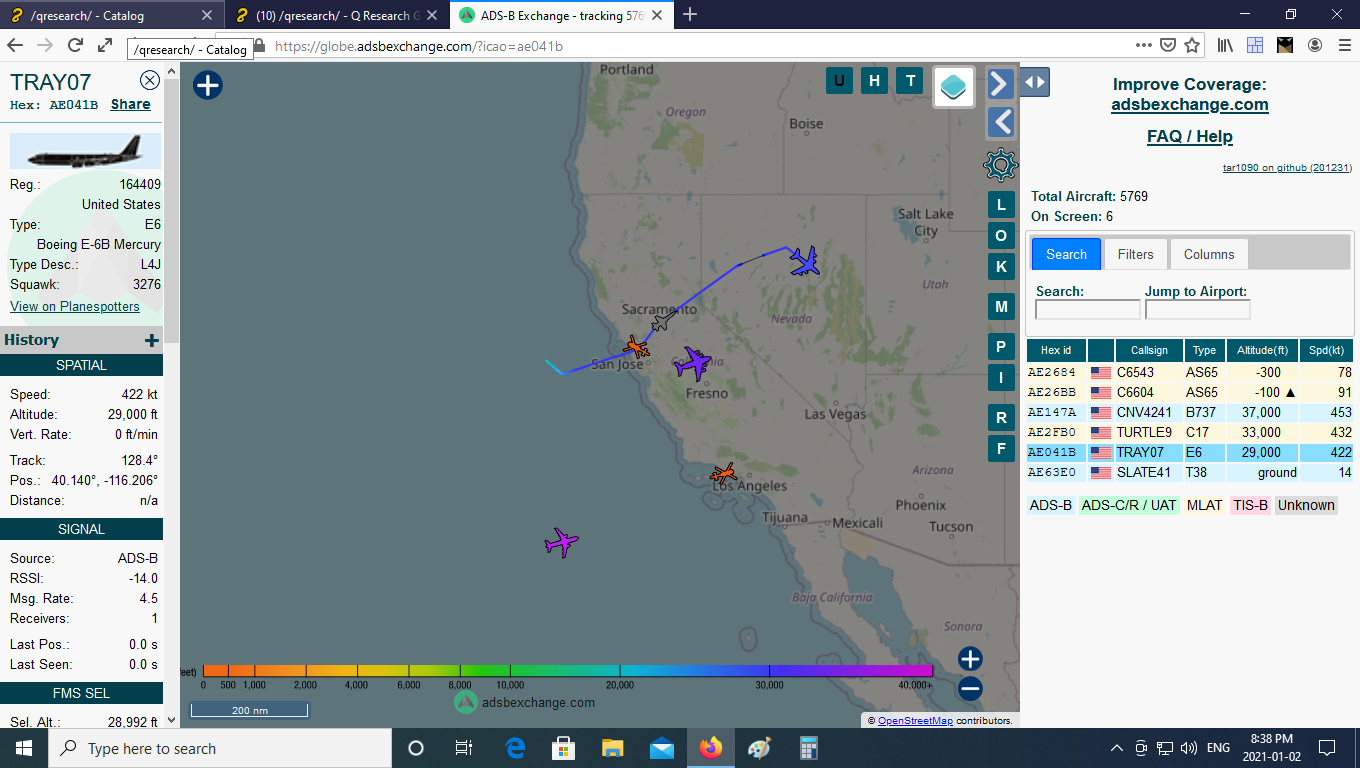Open the page actions three-dots menu
Viewport: 1360px width, 768px height.
point(1144,45)
